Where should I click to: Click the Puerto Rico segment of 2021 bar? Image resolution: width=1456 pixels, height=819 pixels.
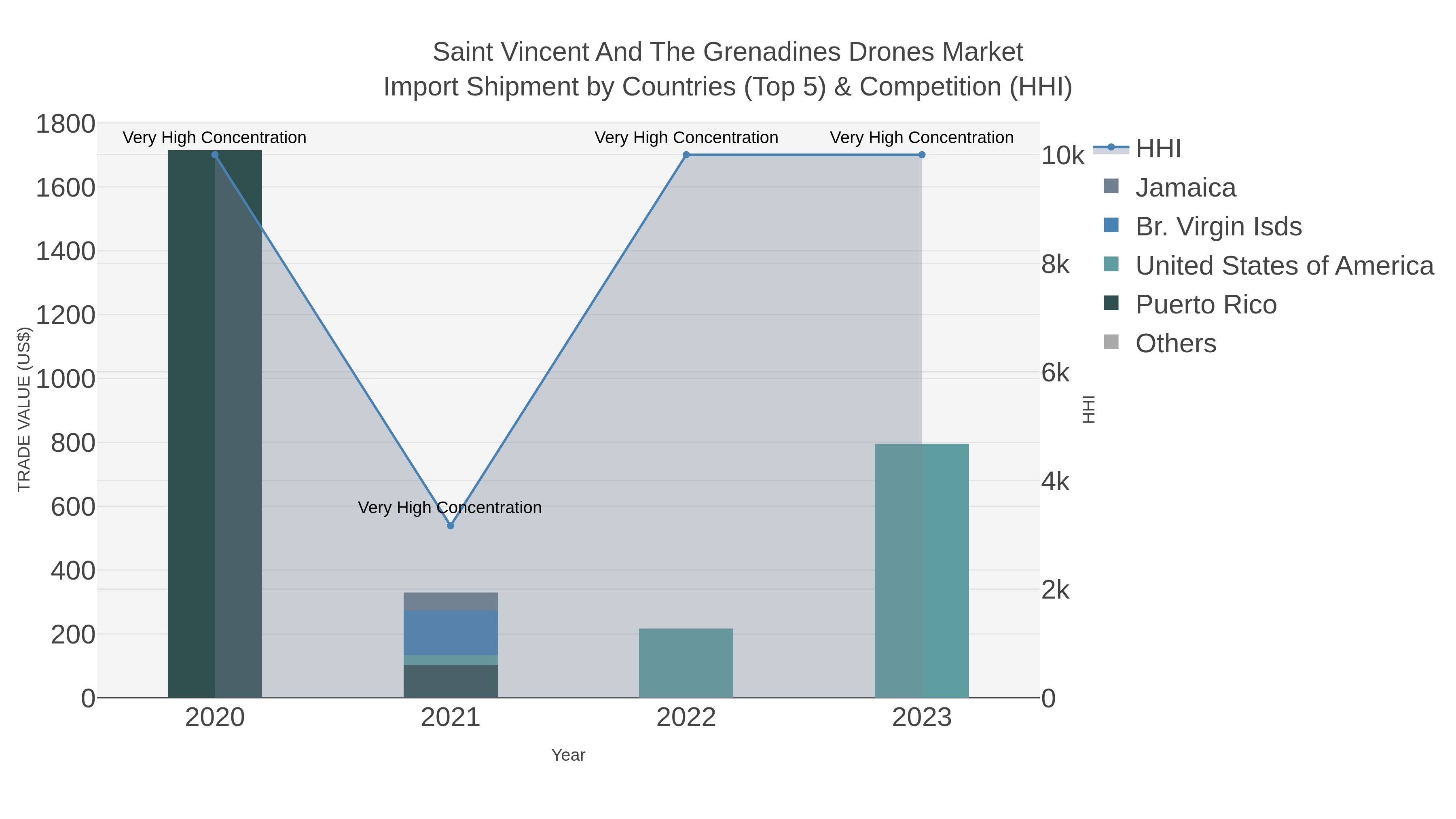(451, 681)
